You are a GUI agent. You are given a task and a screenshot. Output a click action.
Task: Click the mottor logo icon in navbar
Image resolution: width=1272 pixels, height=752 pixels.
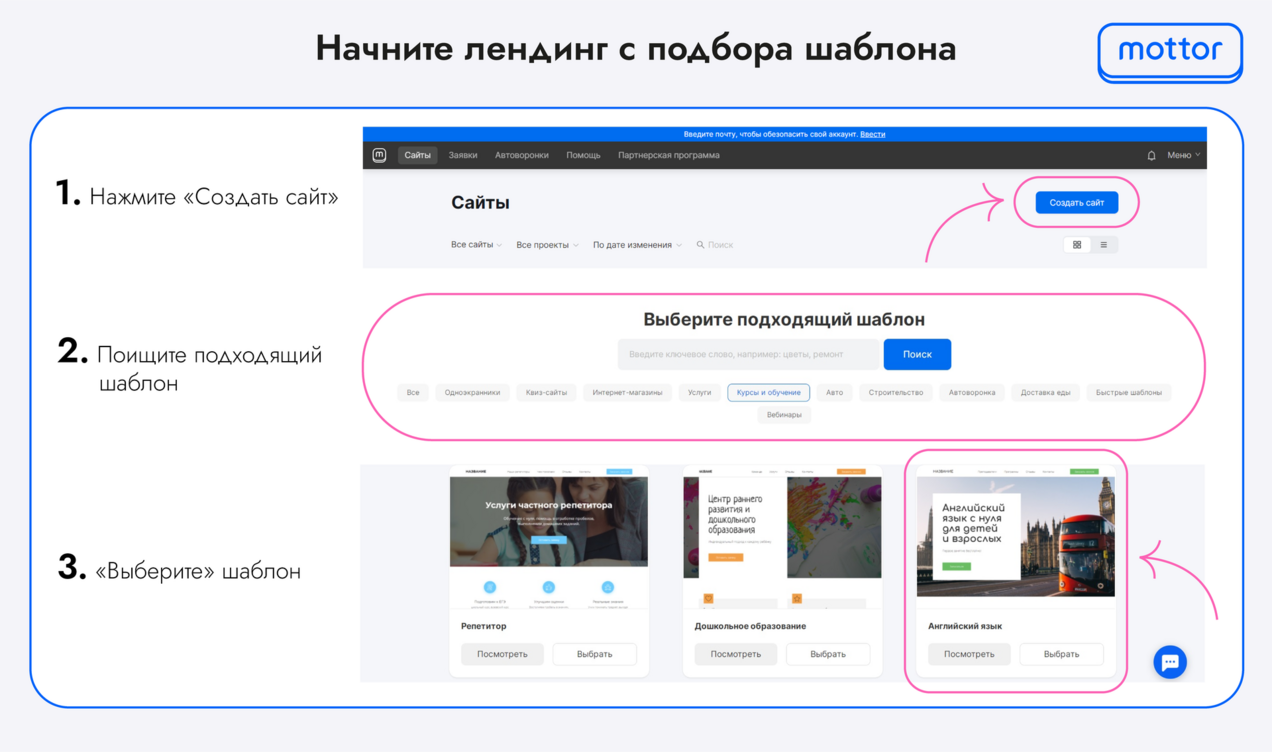pyautogui.click(x=379, y=155)
